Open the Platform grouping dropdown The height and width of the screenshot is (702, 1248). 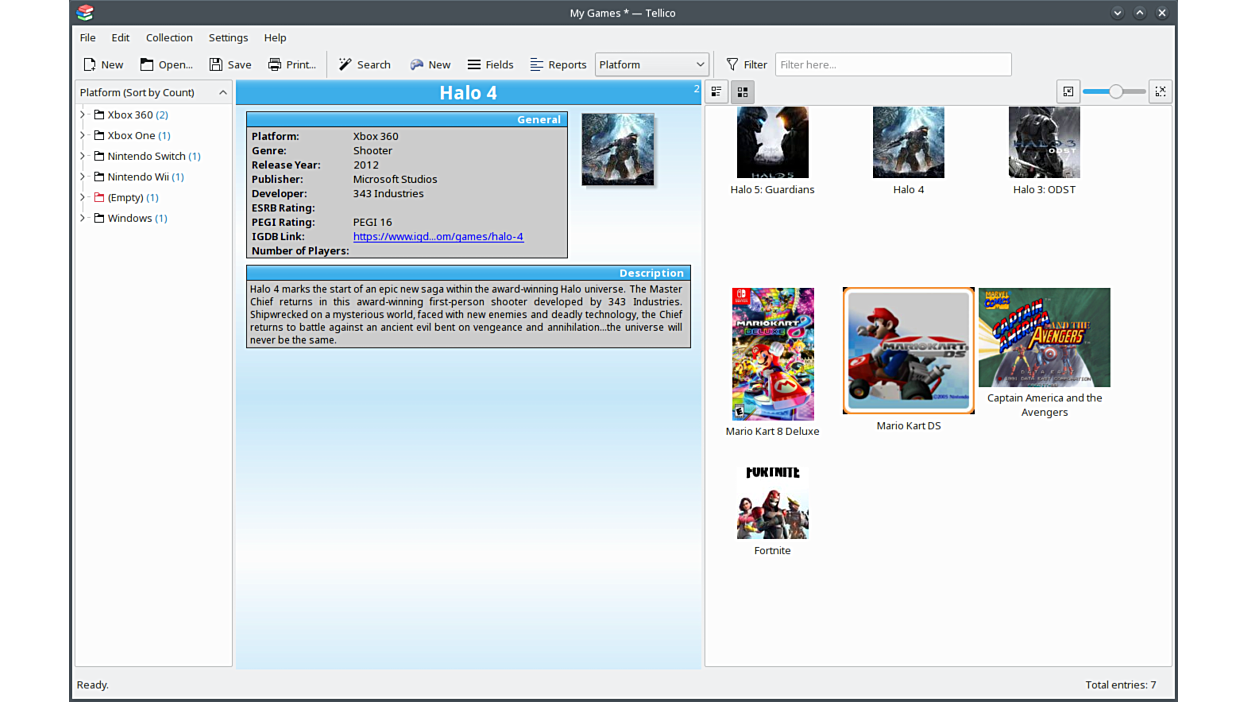pyautogui.click(x=651, y=65)
